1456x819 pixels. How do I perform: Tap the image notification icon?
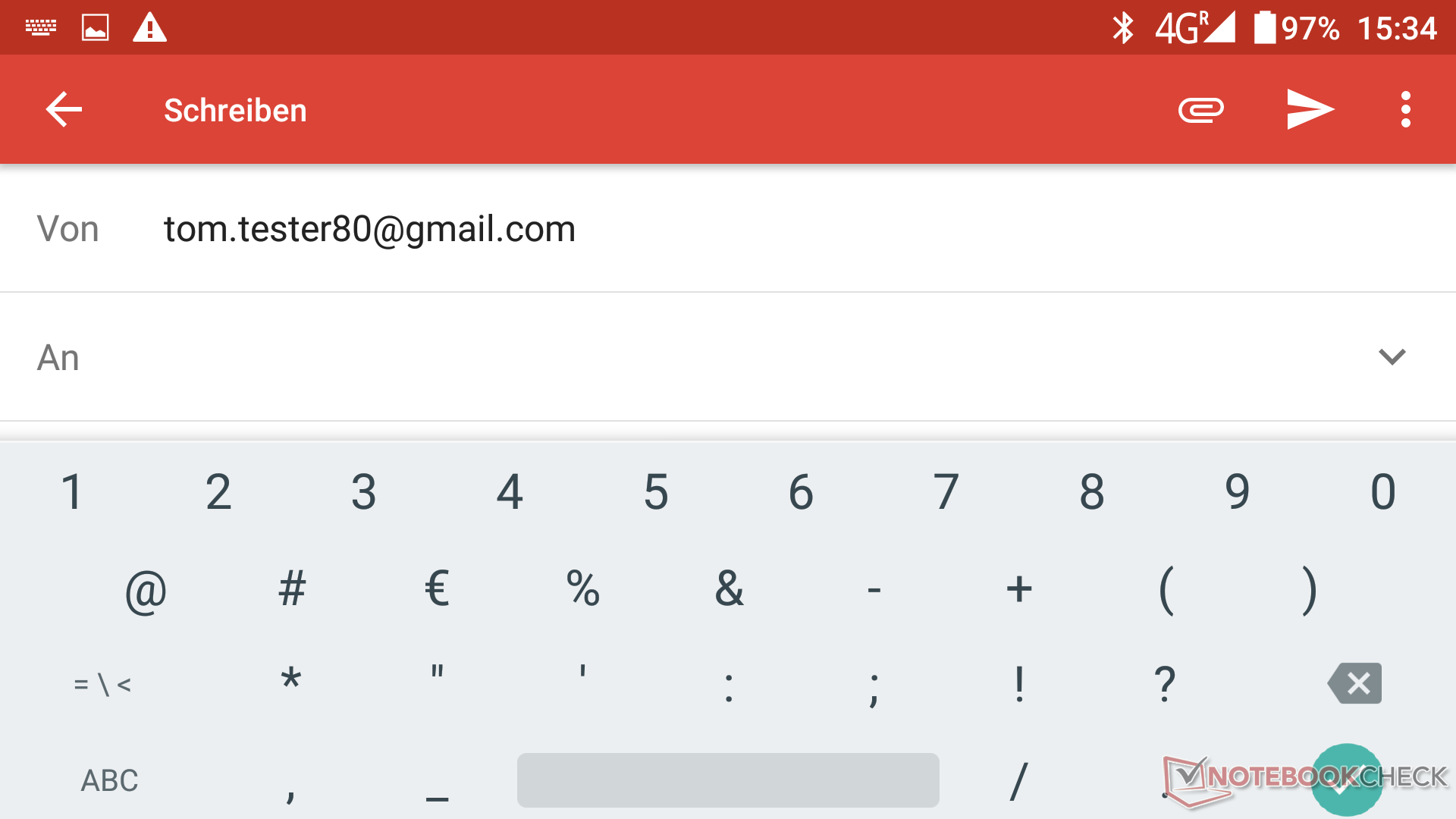95,27
